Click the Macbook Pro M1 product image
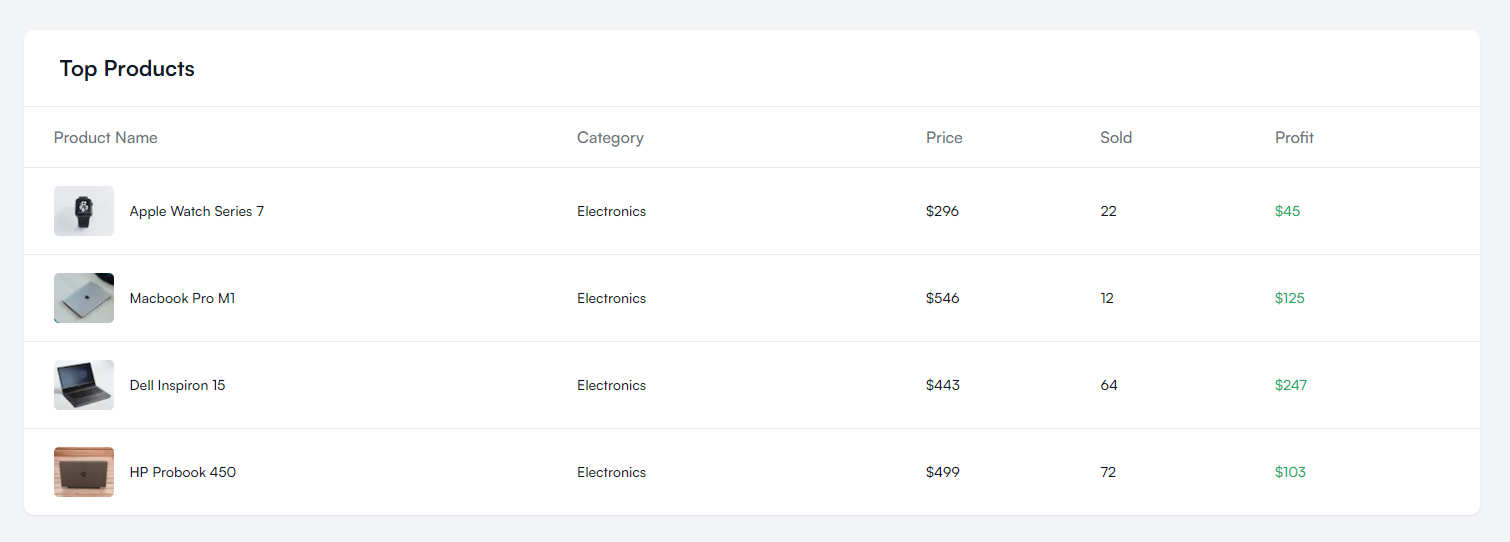1510x542 pixels. (x=84, y=298)
